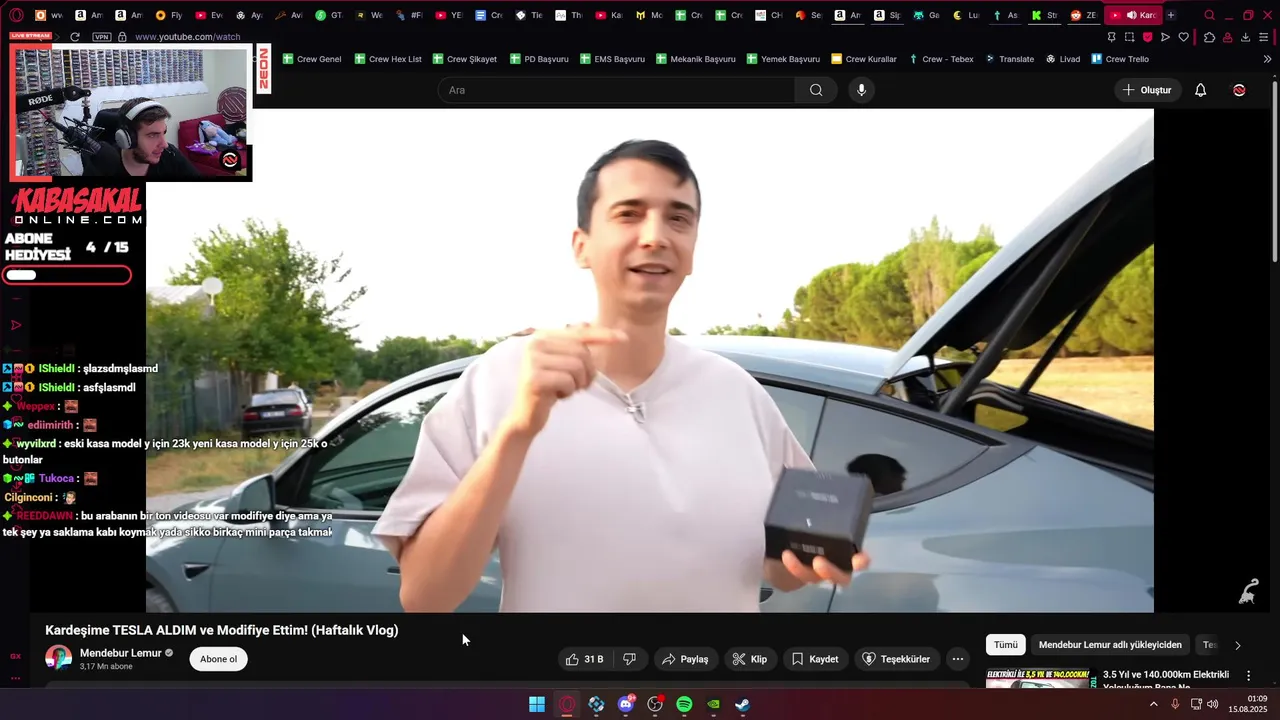Screen dimensions: 1280x720
Task: Share the video via Paylaş
Action: 685,659
